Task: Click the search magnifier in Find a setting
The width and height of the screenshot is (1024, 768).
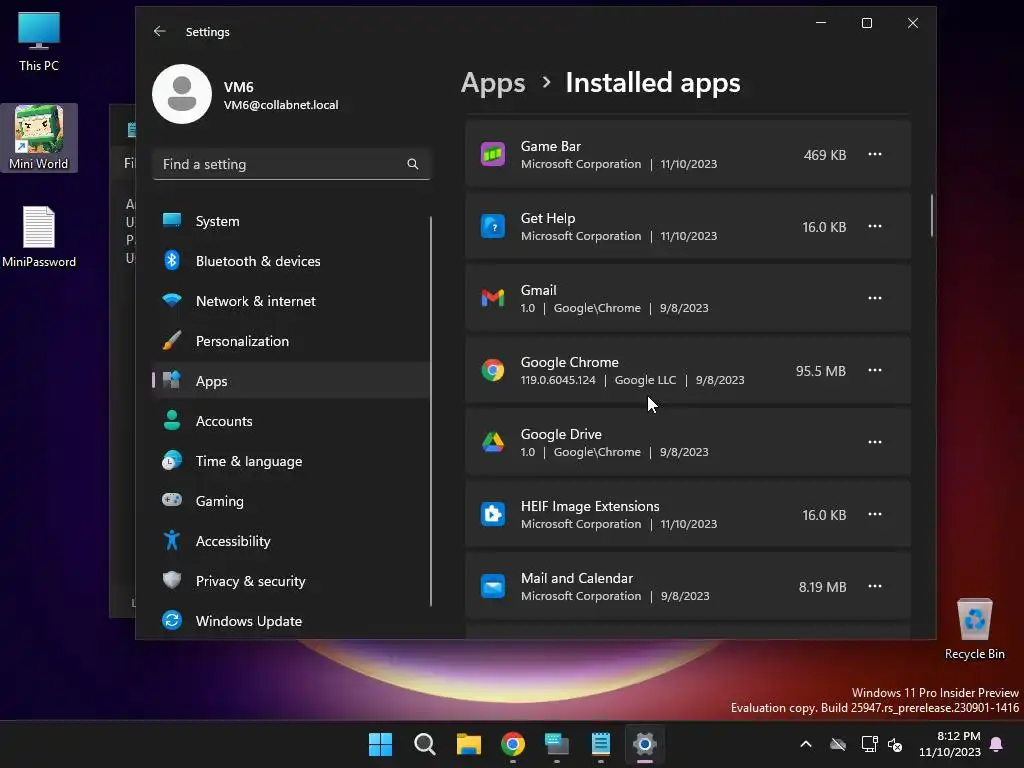Action: click(413, 164)
